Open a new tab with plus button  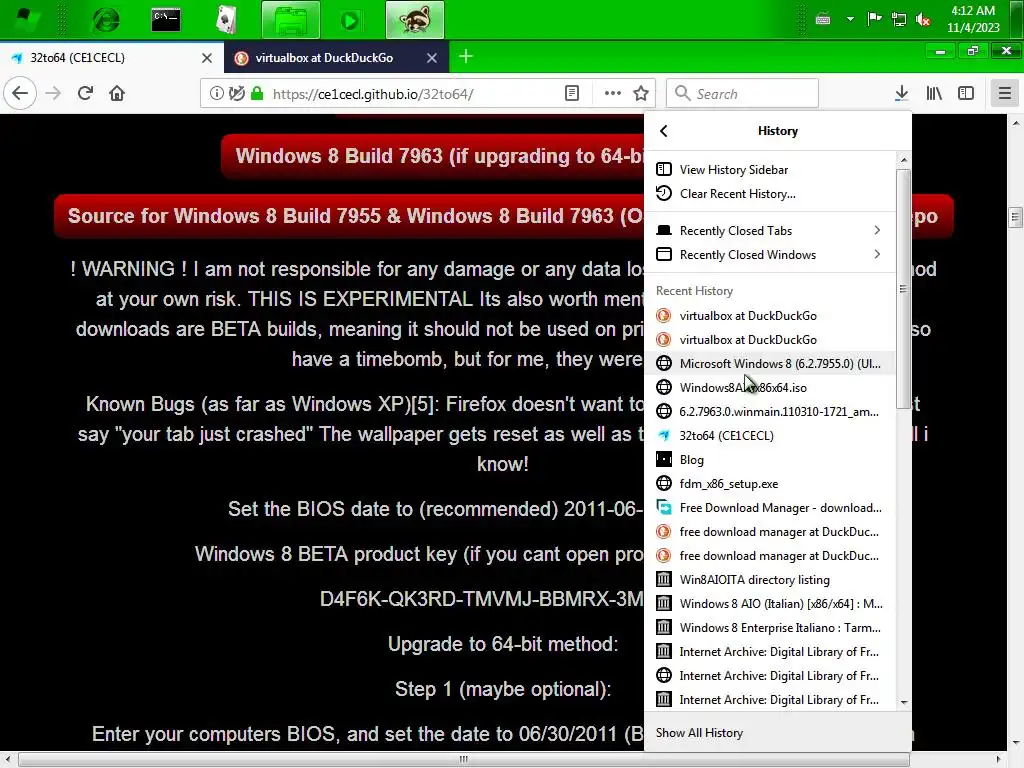point(466,57)
